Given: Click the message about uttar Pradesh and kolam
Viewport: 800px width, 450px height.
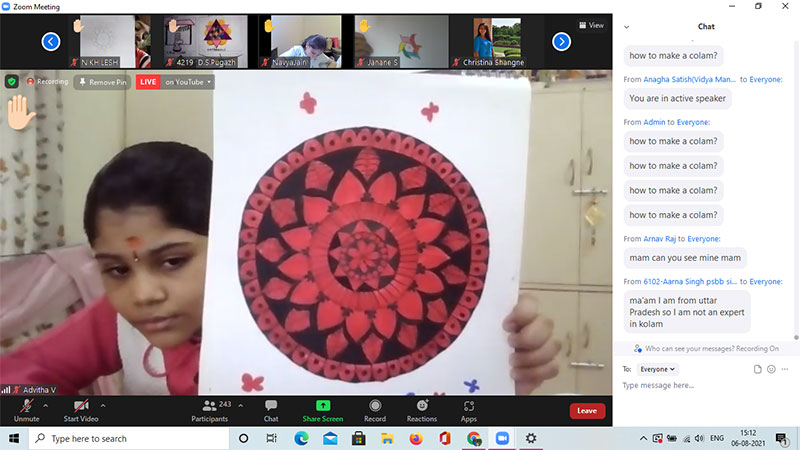Looking at the screenshot, I should [687, 312].
